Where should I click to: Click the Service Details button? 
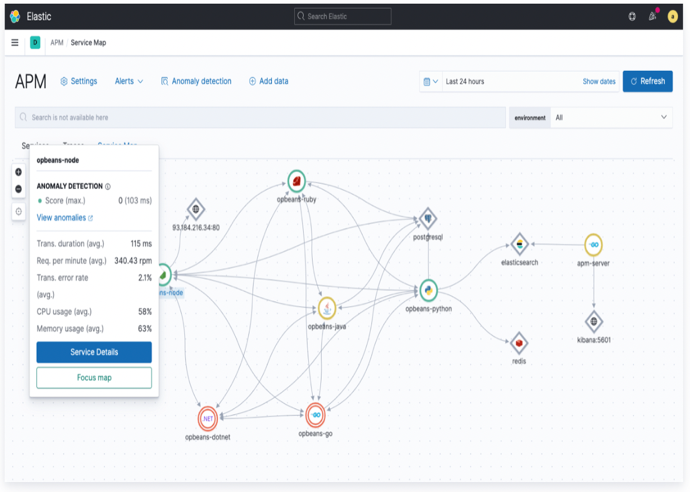(94, 352)
